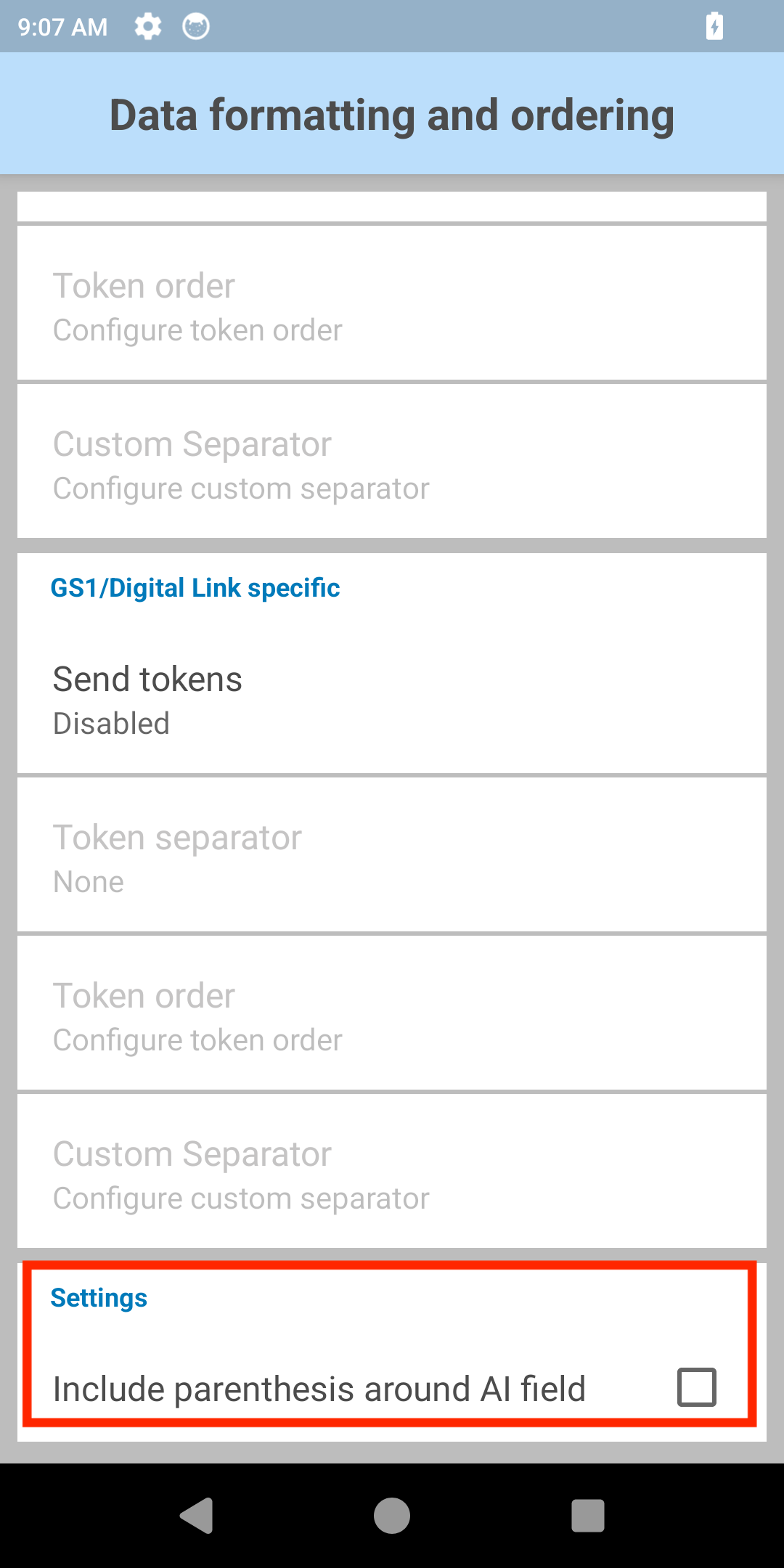The image size is (784, 1568).
Task: Select Custom Separator in GS1/Digital Link section
Action: (392, 1172)
